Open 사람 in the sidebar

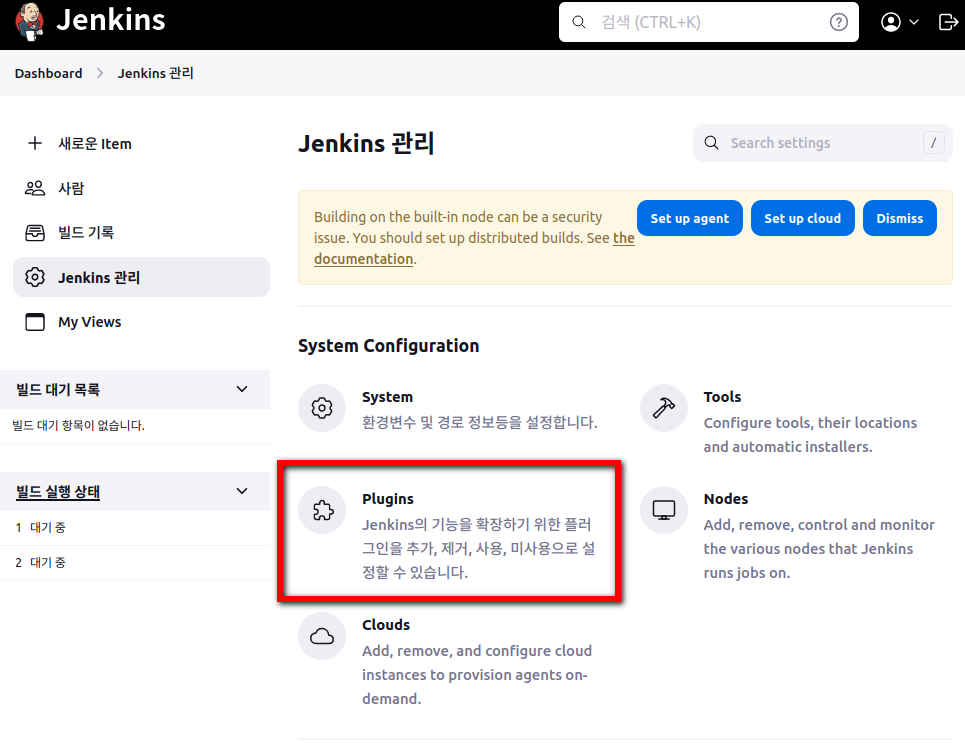141,188
